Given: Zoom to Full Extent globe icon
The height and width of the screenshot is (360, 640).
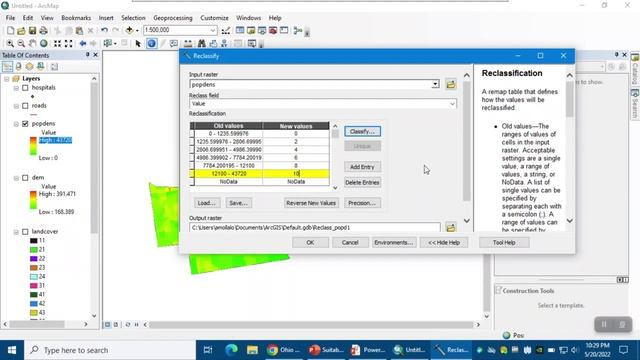Looking at the screenshot, I should tap(43, 43).
